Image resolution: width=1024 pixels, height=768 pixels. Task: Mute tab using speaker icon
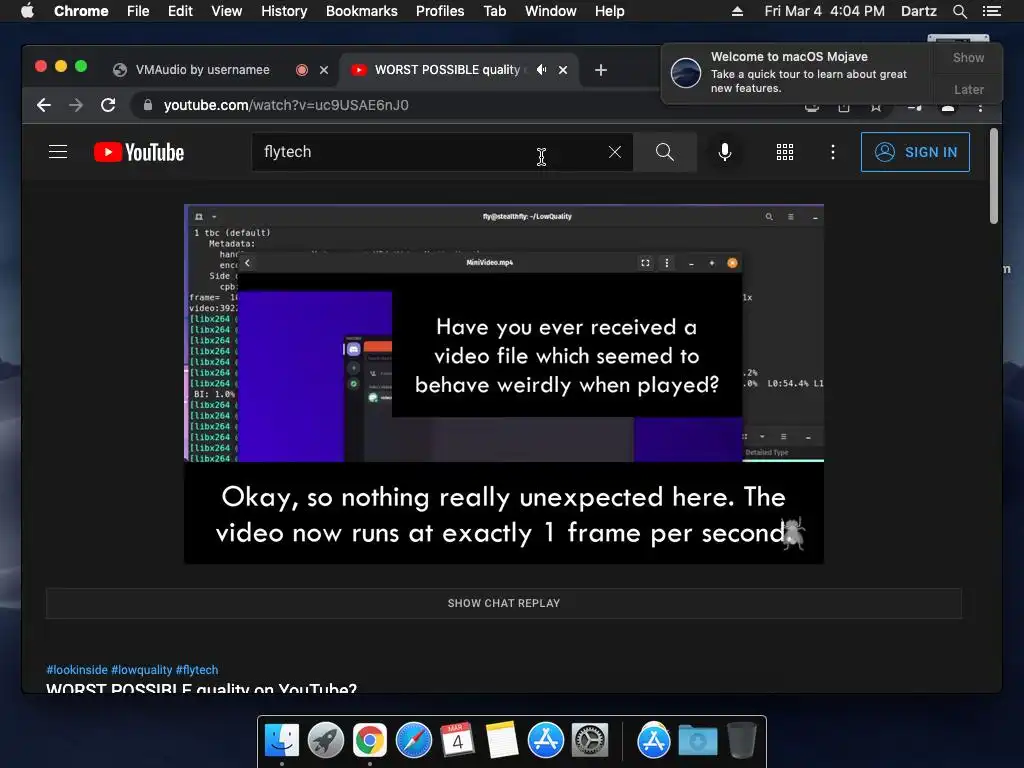pyautogui.click(x=541, y=70)
